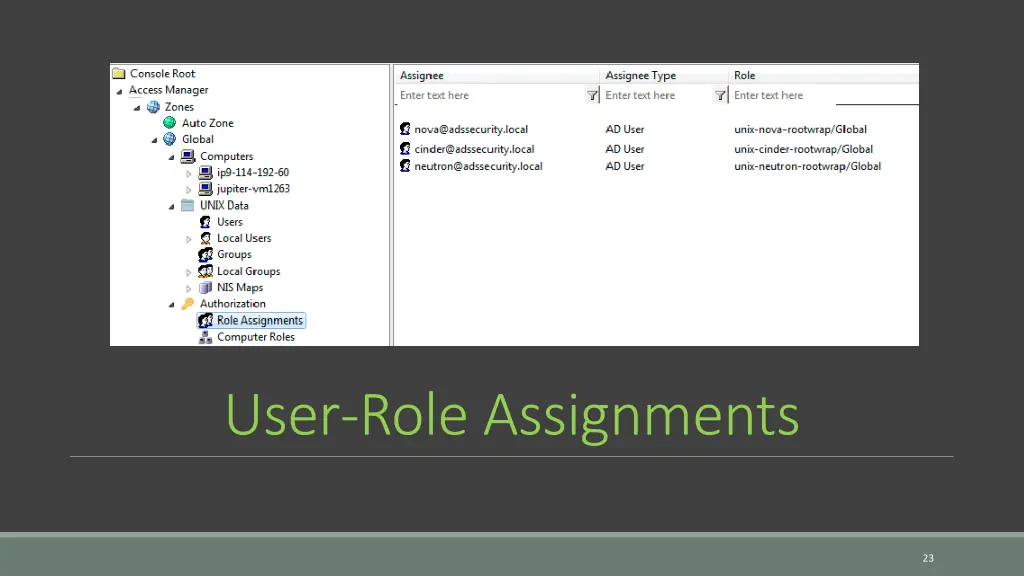Click the unix-nova-rootwrap/Global role cell
1024x576 pixels.
[800, 129]
